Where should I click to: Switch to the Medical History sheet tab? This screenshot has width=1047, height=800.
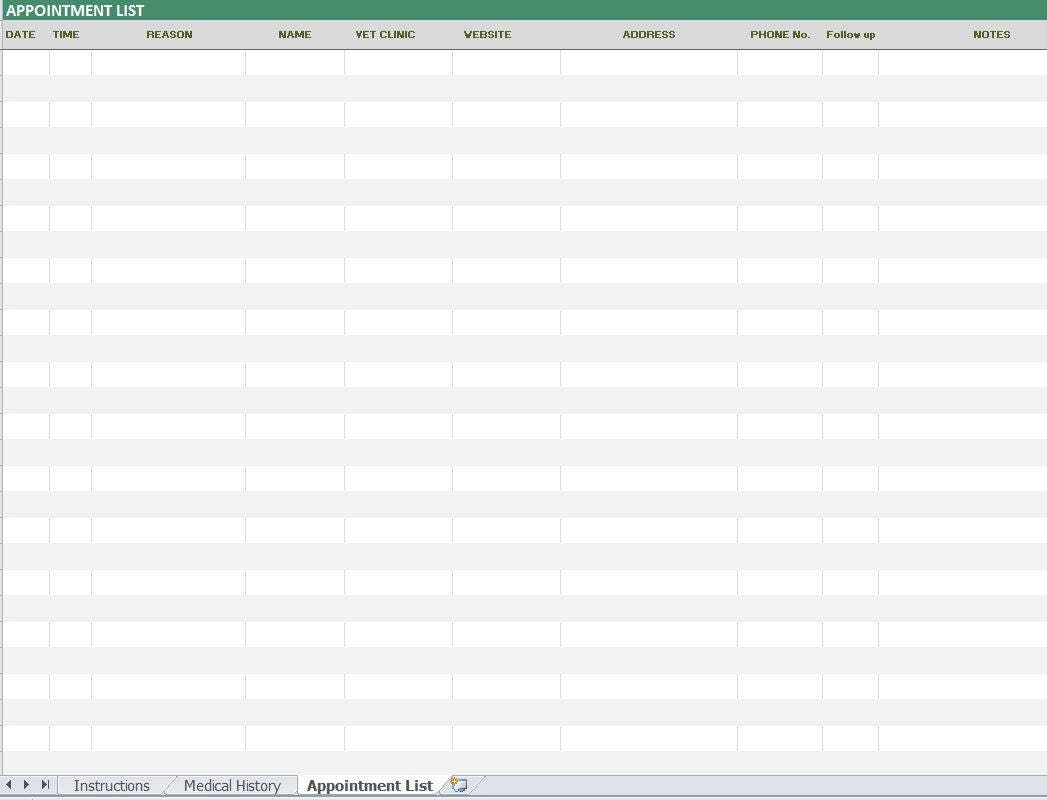[x=232, y=785]
